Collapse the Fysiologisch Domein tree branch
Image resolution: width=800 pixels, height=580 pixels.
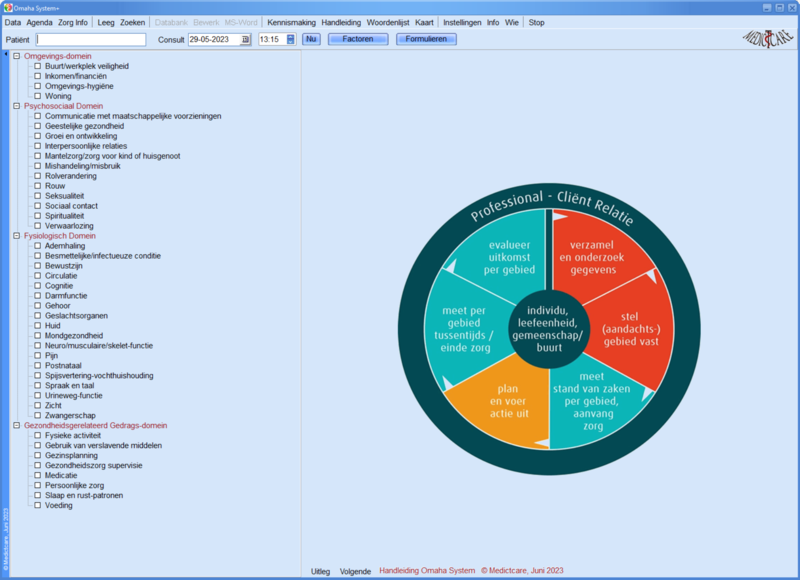coord(17,236)
